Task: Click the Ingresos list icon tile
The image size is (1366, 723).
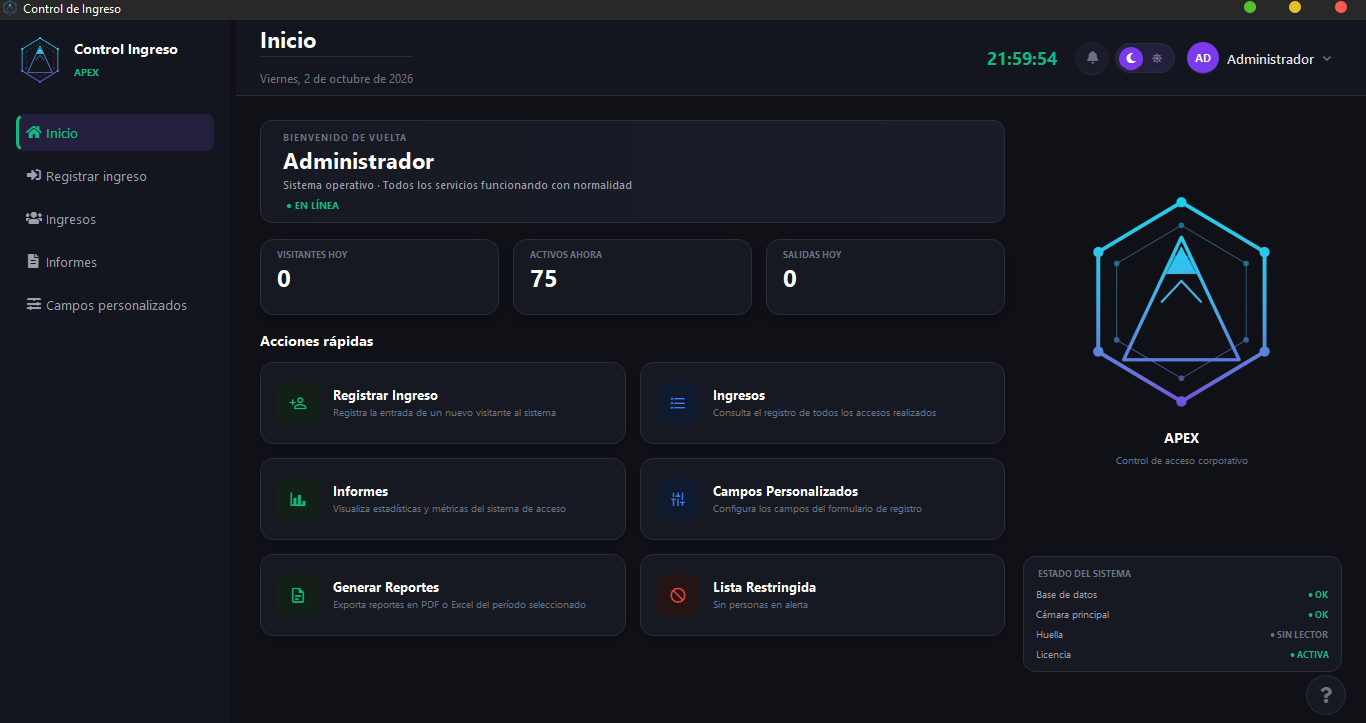Action: [x=678, y=403]
